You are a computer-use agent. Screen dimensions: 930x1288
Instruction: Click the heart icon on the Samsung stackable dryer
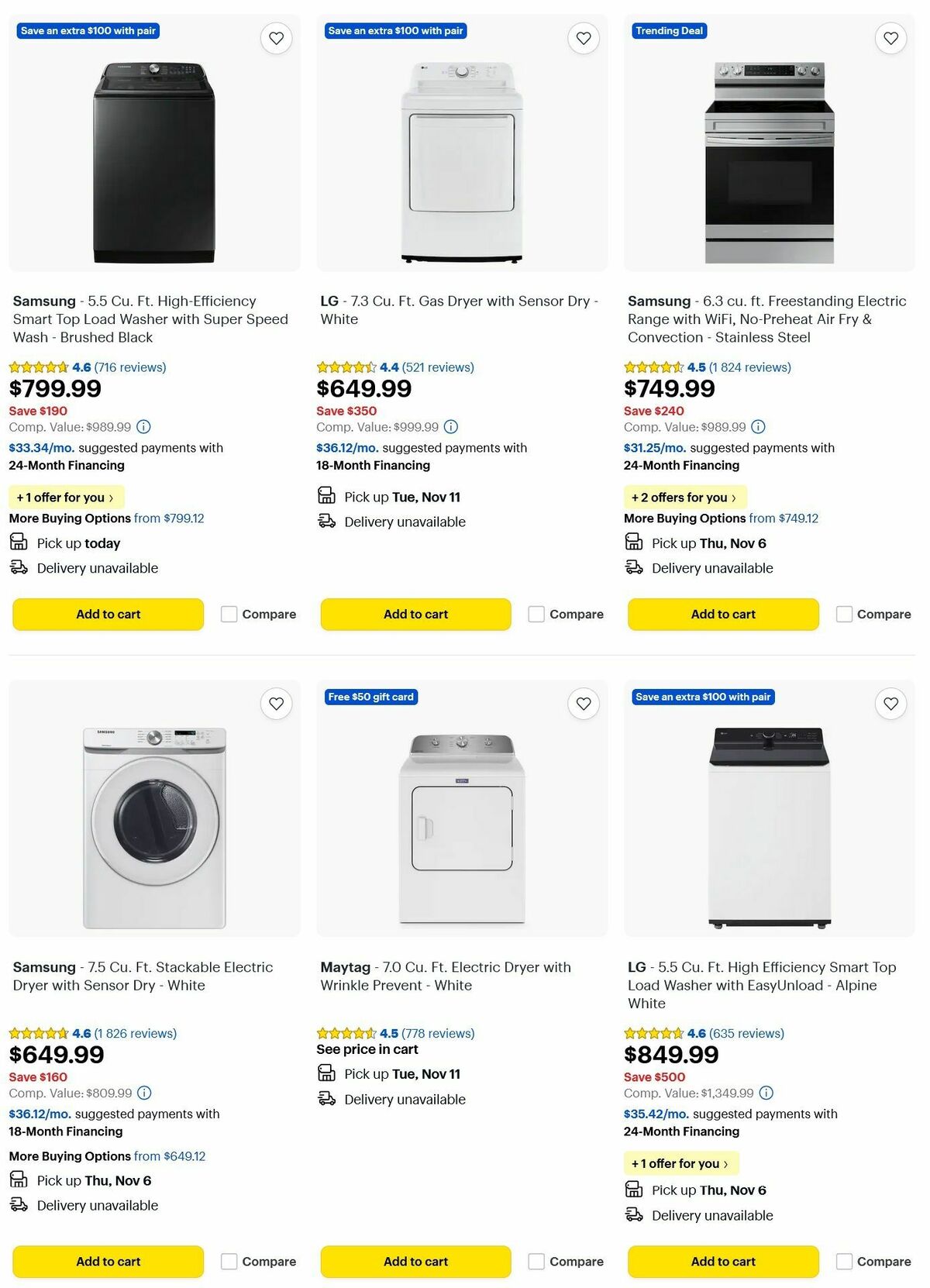[x=276, y=704]
